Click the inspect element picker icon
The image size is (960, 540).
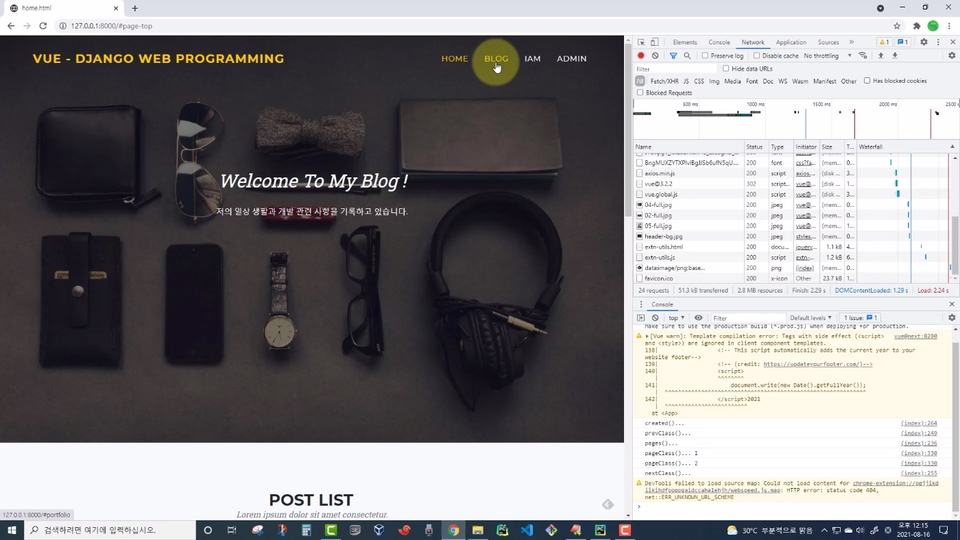click(641, 42)
